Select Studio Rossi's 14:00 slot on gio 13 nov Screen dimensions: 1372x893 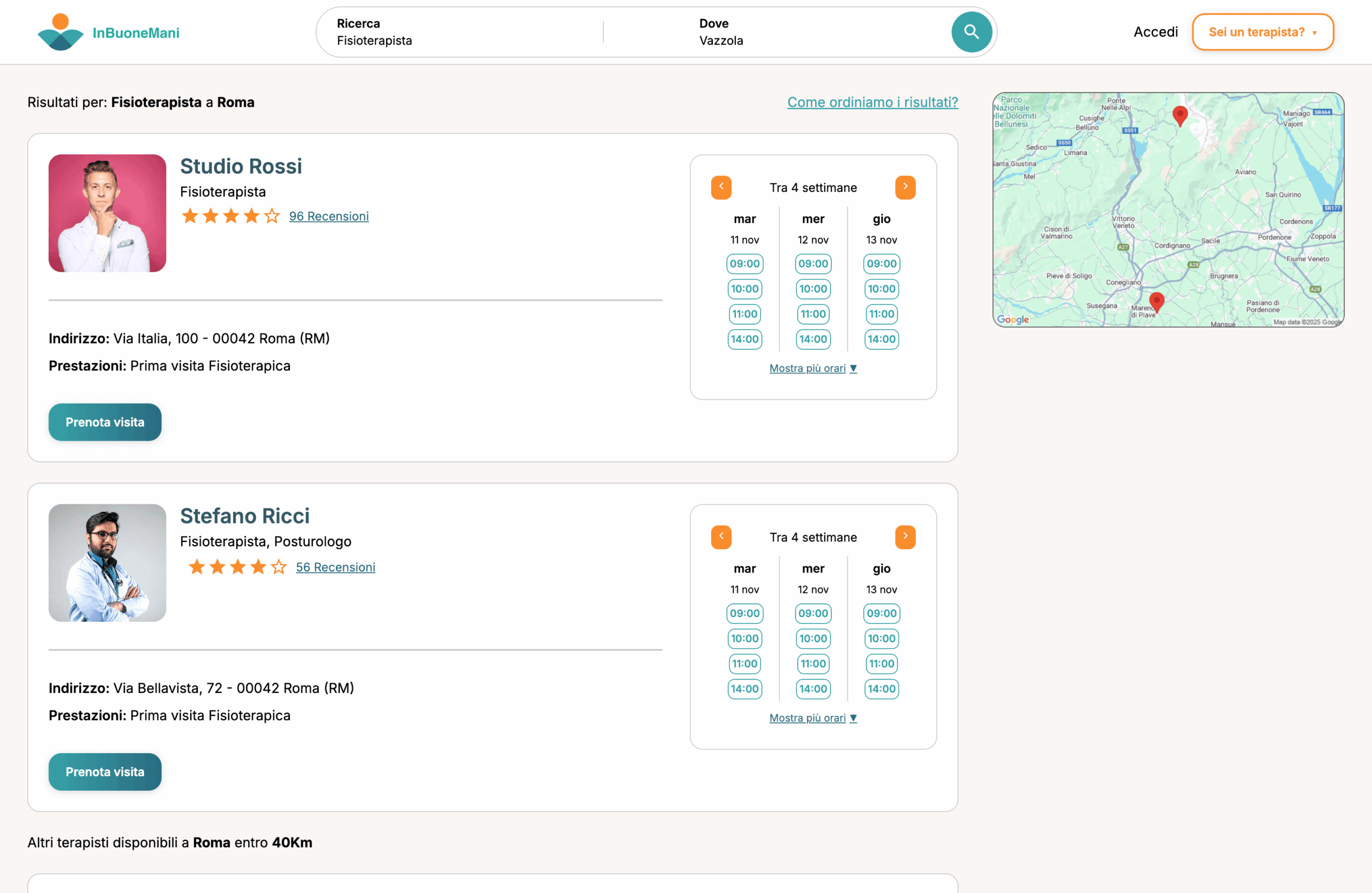[881, 339]
